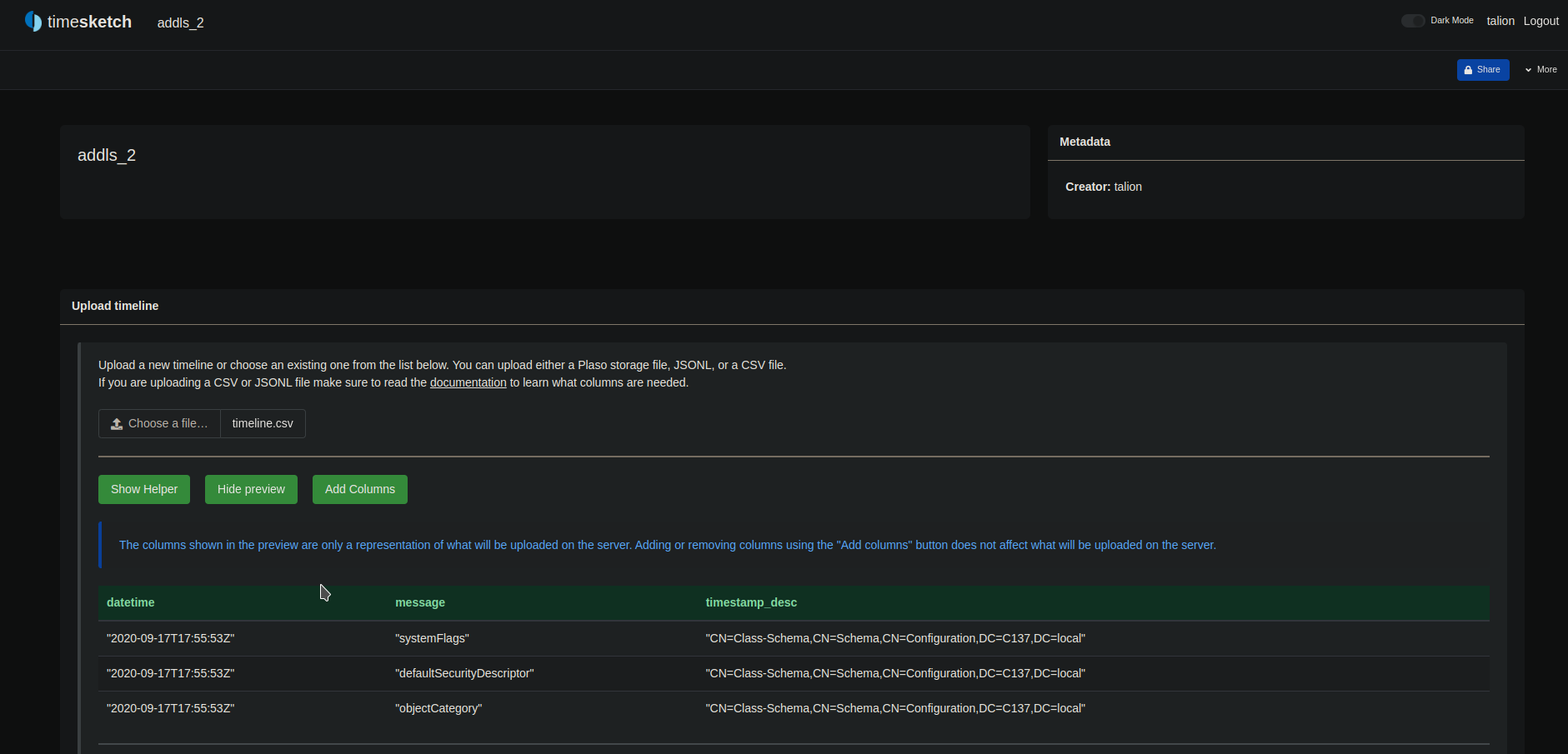Viewport: 1568px width, 754px height.
Task: Expand the More dropdown menu
Action: [1540, 70]
